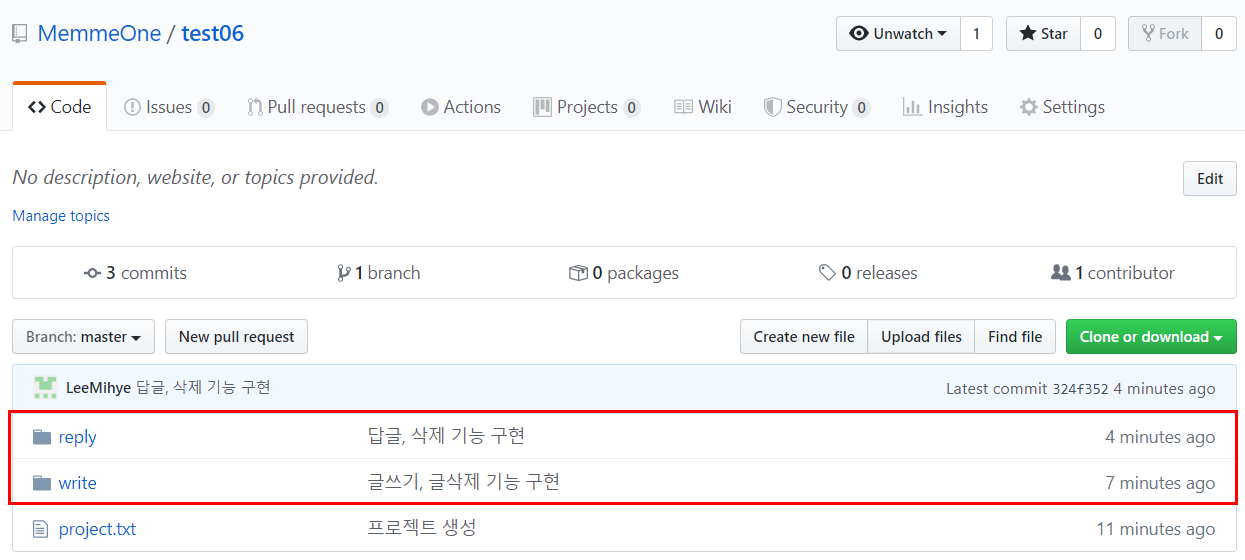Click the commits history clock icon
This screenshot has height=560, width=1245.
pyautogui.click(x=93, y=273)
